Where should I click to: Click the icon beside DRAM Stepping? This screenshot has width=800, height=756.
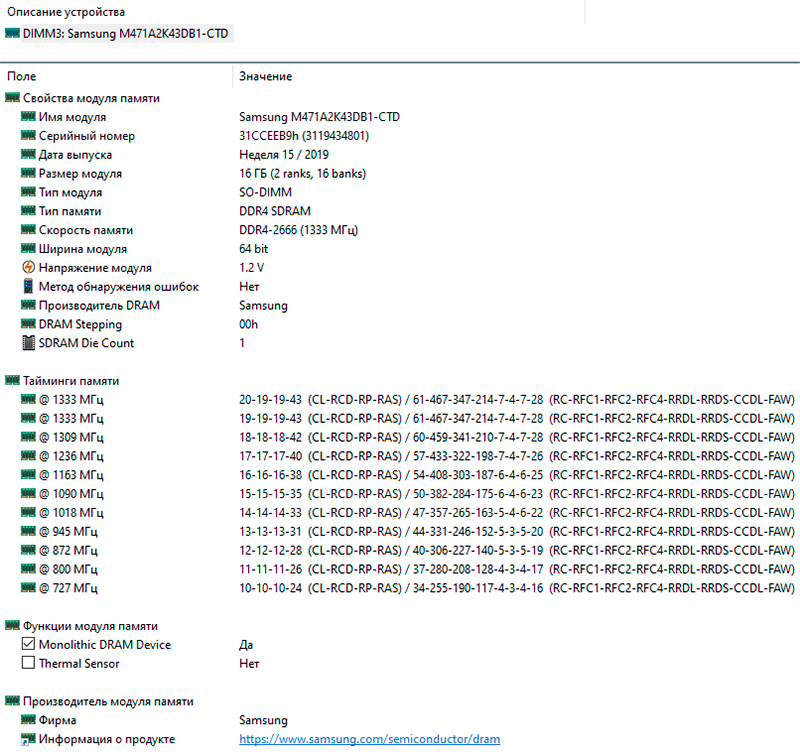click(x=28, y=324)
